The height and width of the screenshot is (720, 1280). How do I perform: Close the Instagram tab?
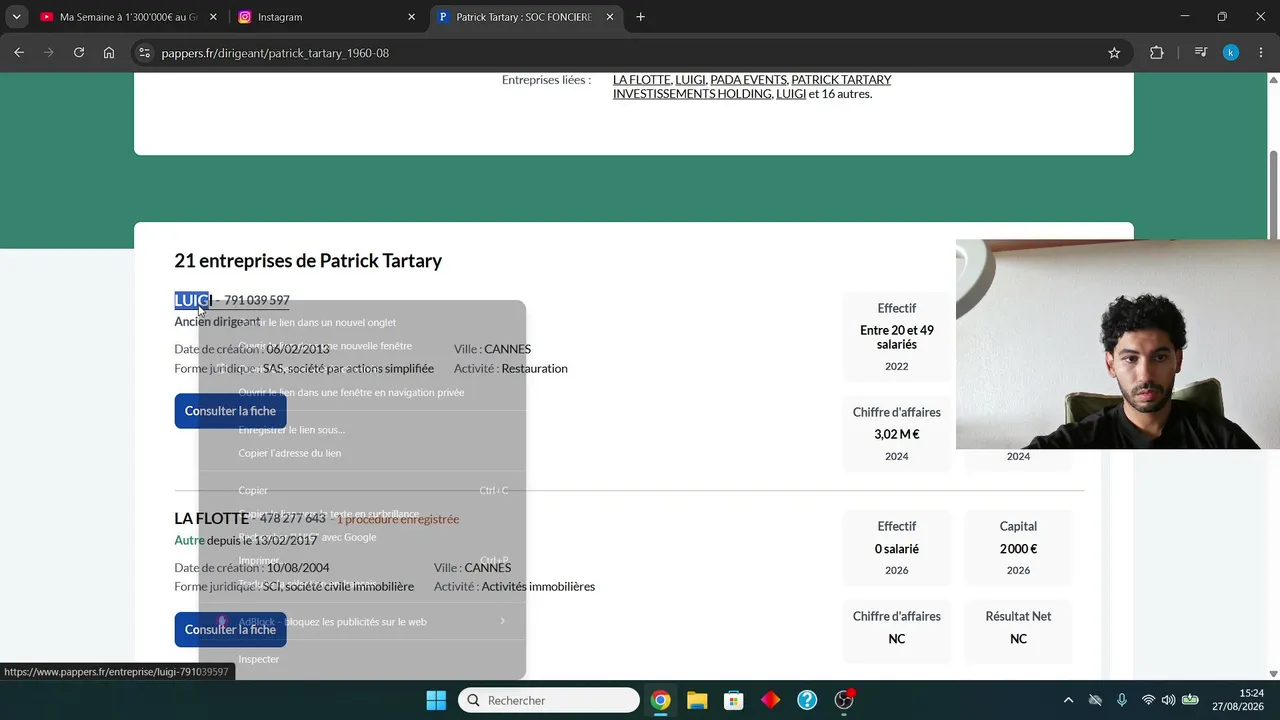[x=411, y=17]
